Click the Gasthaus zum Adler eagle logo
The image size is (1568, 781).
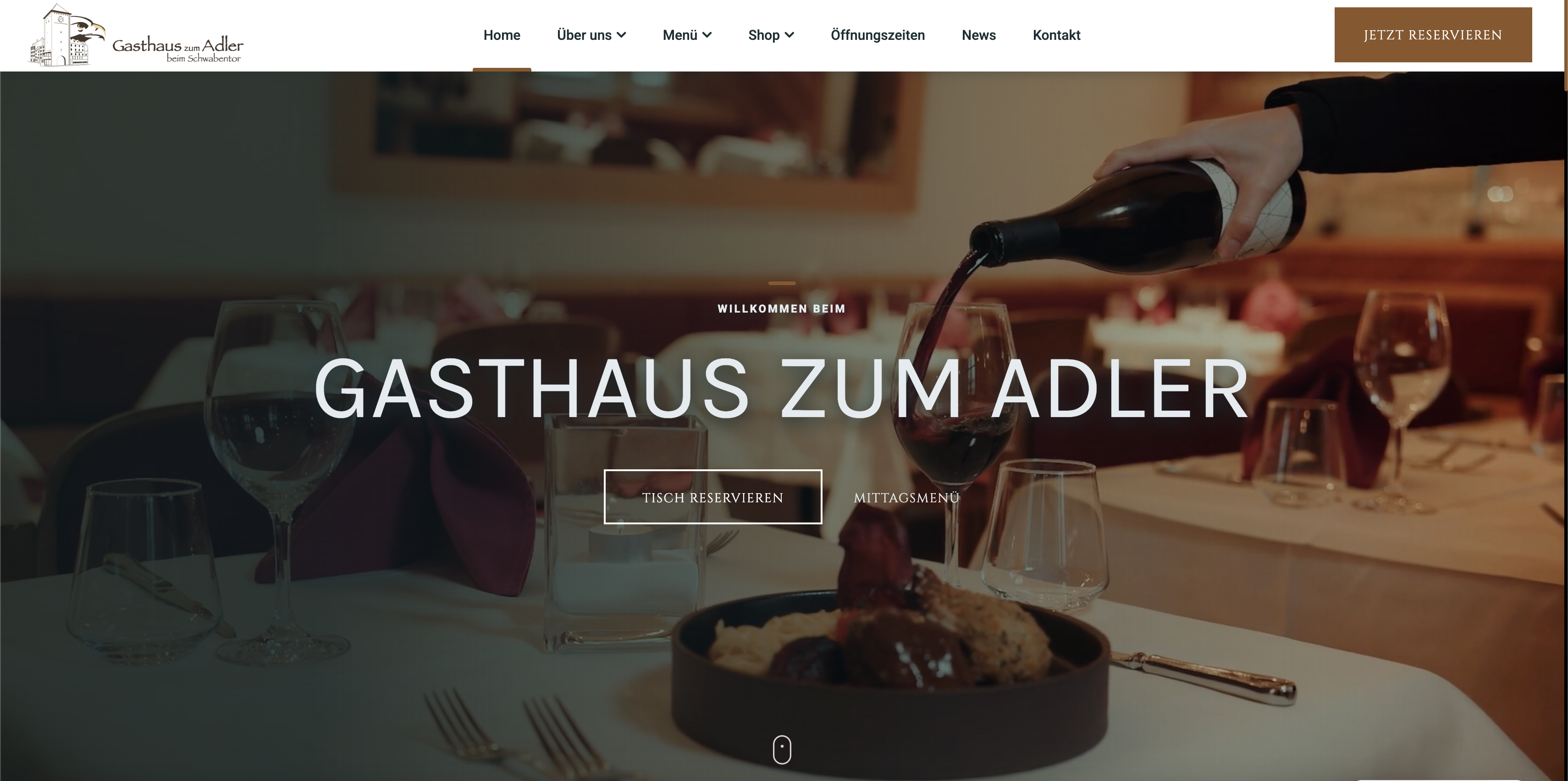coord(136,35)
